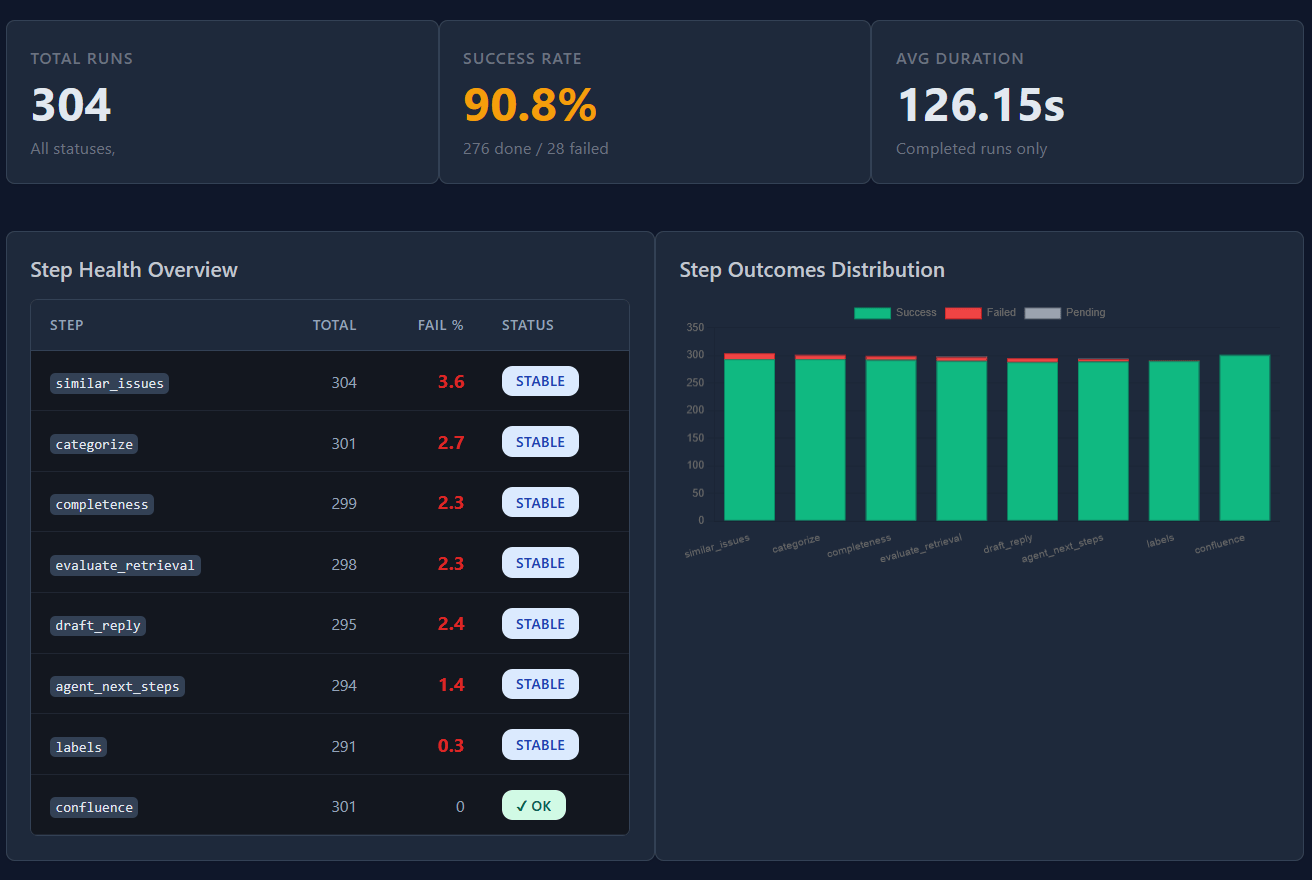Click the Step Health Overview heading
Screen dimensions: 1312x880
(134, 270)
